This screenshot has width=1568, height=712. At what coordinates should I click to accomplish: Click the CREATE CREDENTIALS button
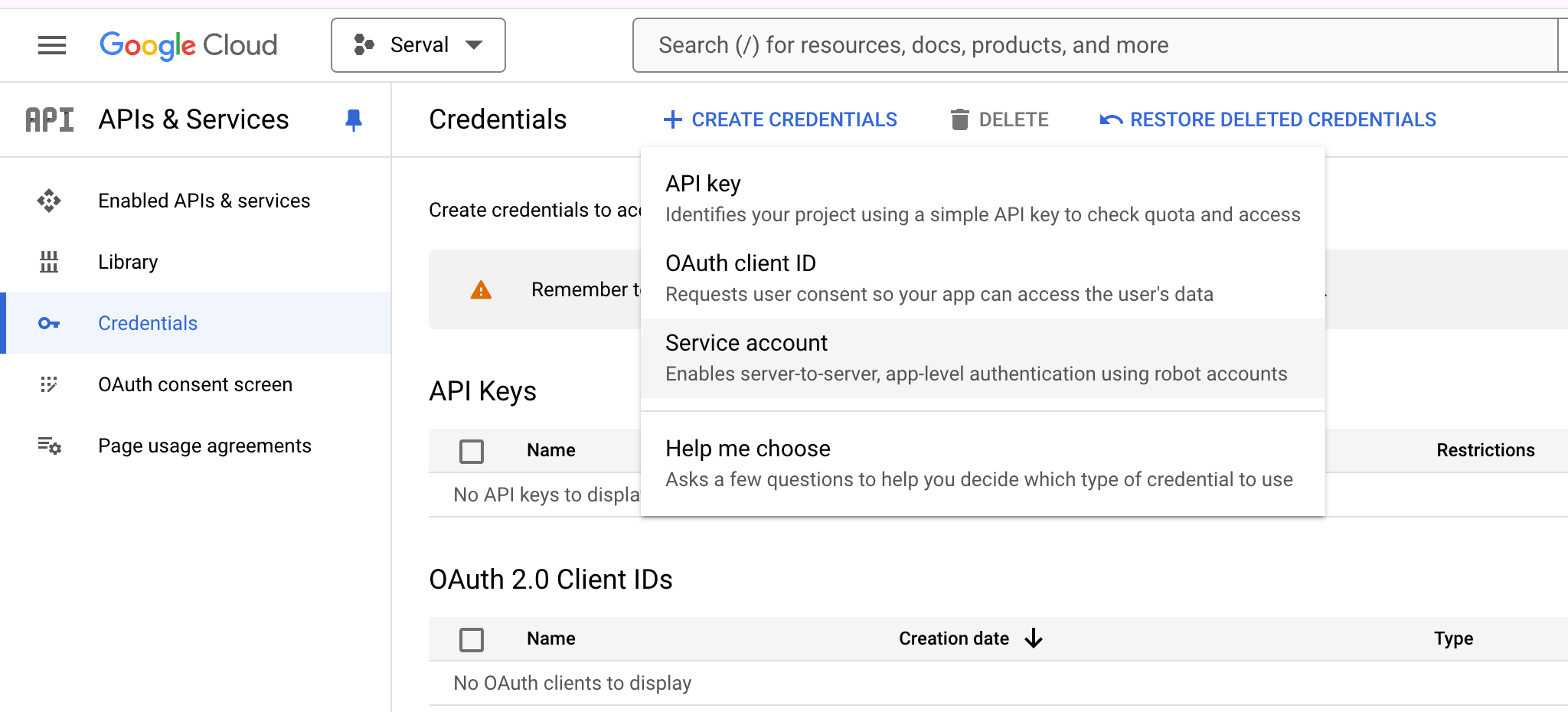[x=780, y=119]
